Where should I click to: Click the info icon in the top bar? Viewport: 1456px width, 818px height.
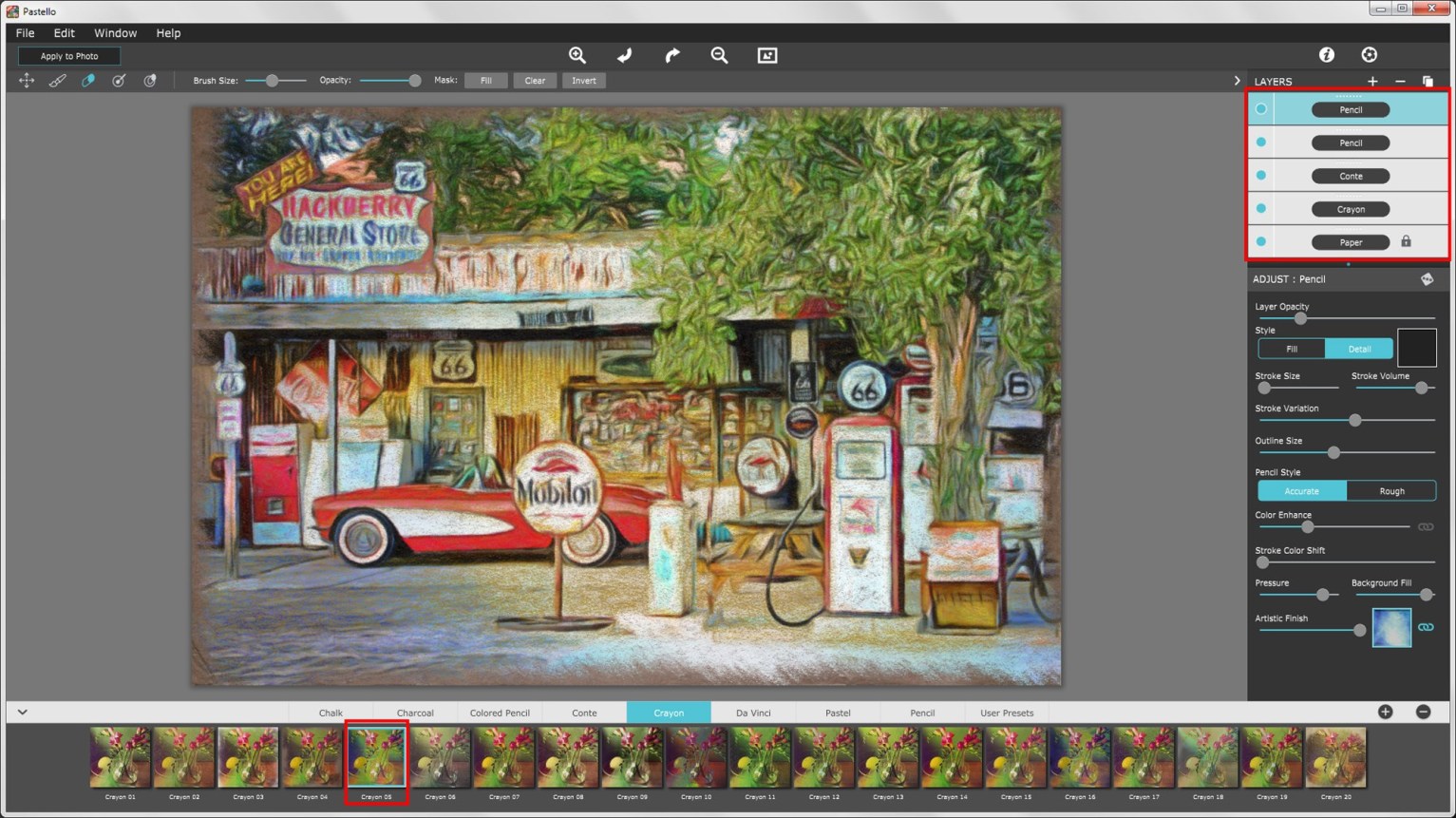[1326, 55]
